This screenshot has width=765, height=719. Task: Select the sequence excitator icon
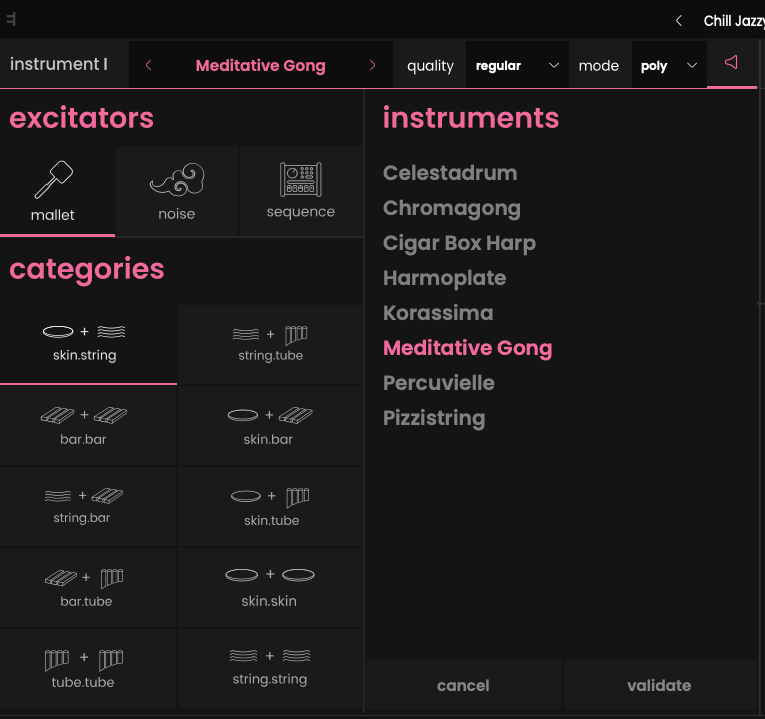click(x=300, y=179)
